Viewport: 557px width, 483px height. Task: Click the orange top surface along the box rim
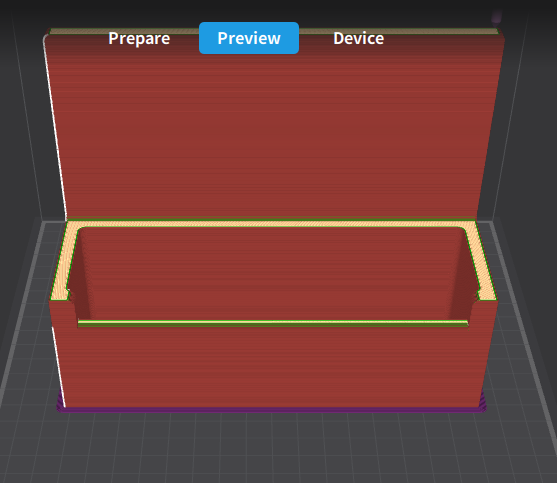tap(270, 224)
